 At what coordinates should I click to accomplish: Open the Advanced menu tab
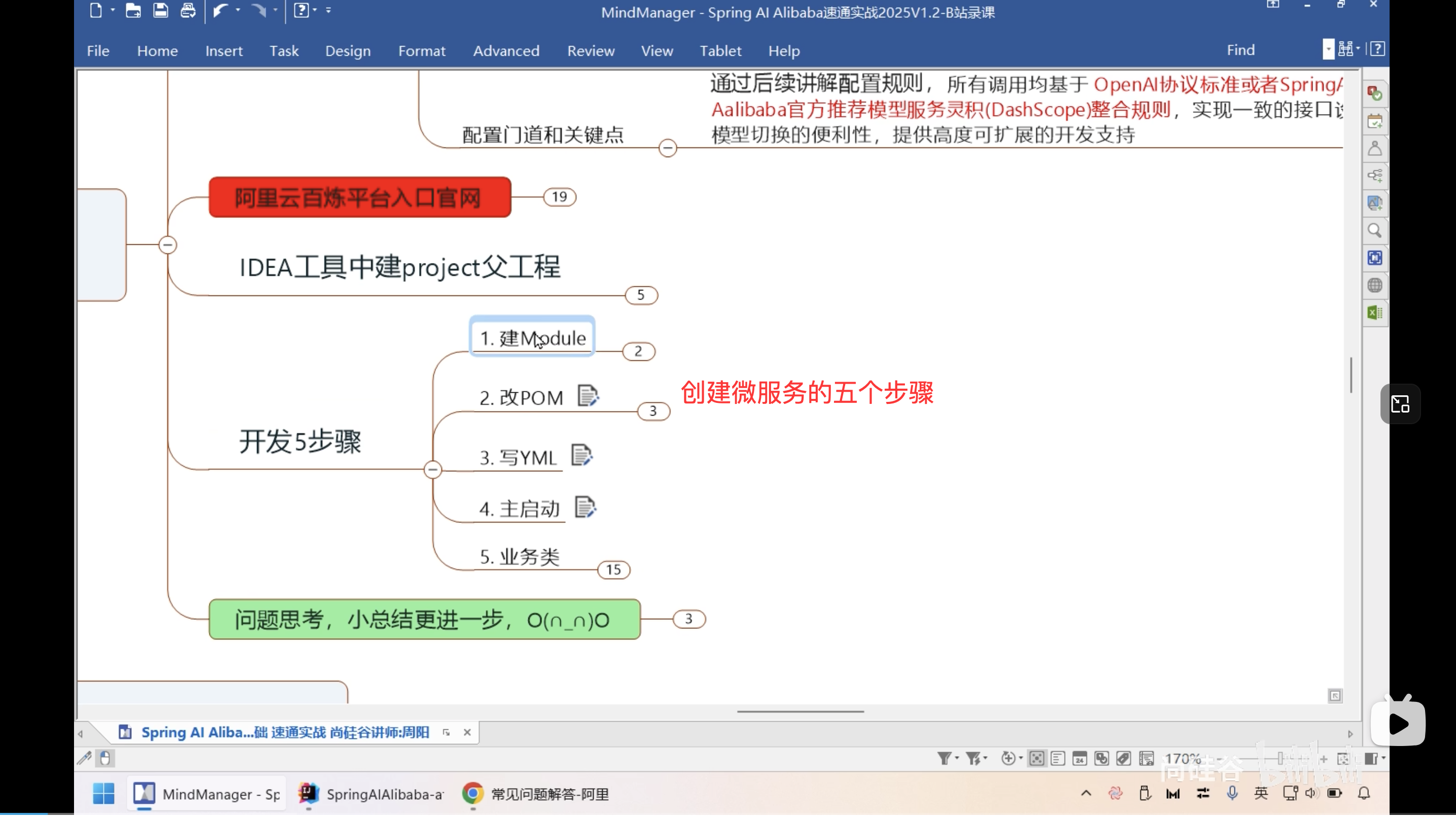click(x=506, y=51)
